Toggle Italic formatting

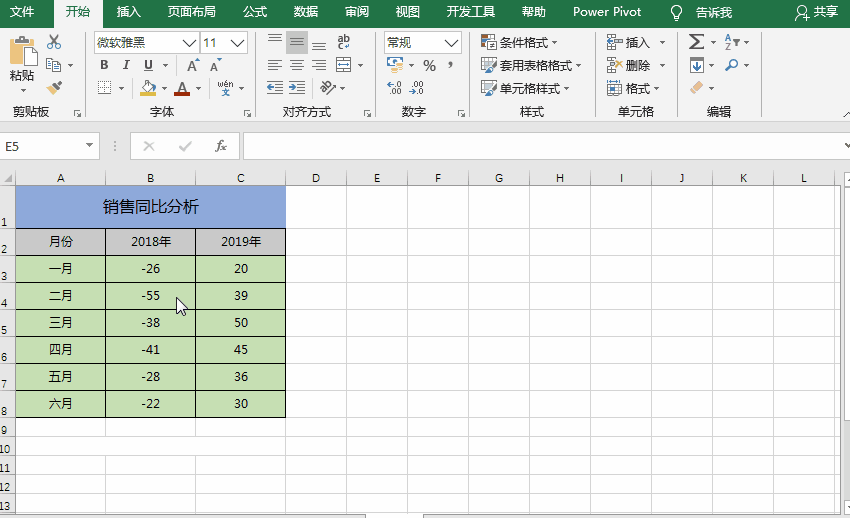click(x=126, y=65)
